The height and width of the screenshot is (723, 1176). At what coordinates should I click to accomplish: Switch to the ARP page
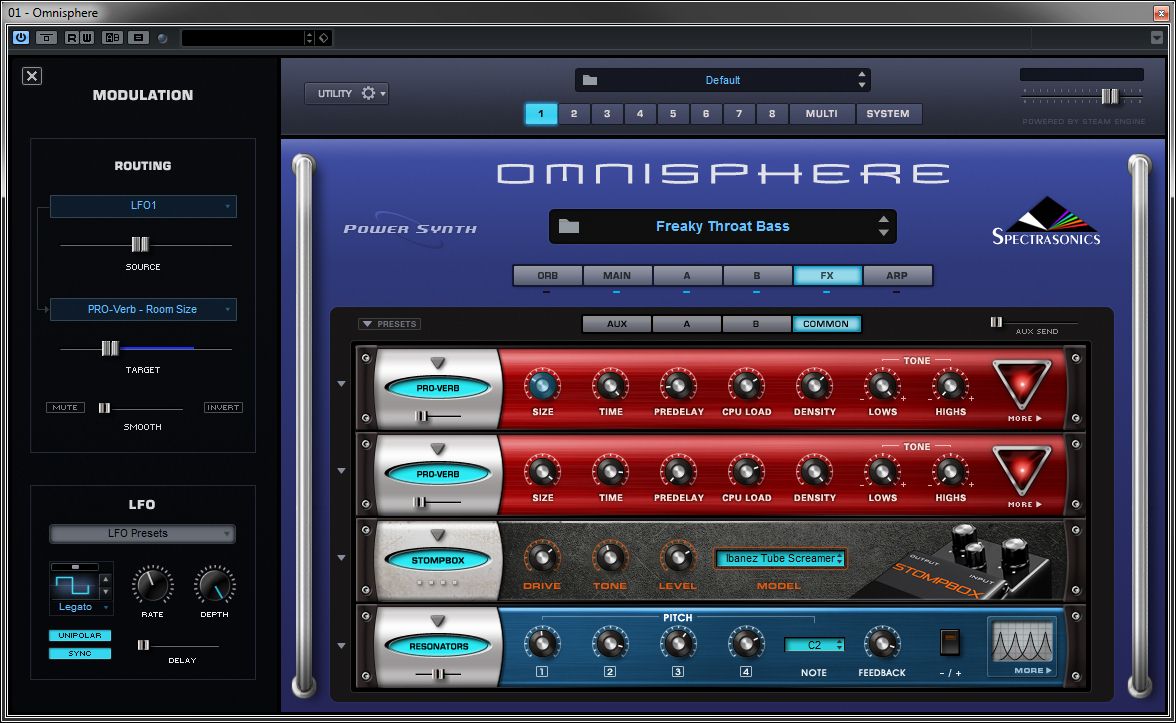click(897, 275)
